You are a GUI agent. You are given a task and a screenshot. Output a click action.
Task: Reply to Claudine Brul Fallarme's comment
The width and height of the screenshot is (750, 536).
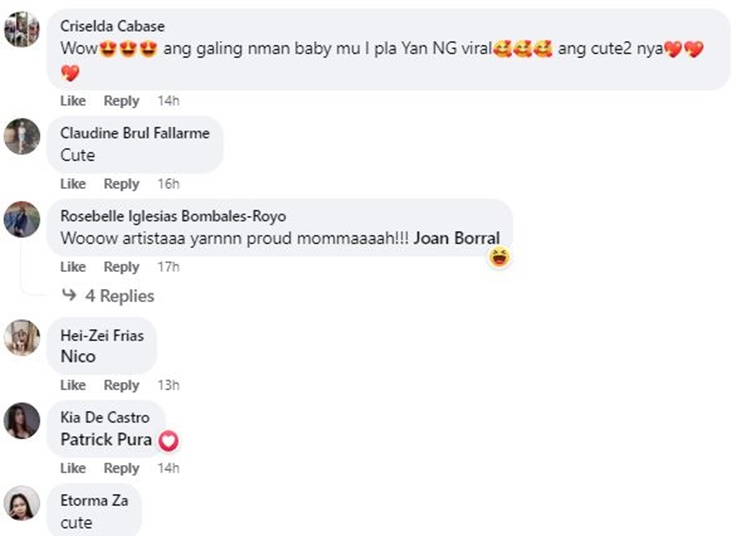pos(121,184)
